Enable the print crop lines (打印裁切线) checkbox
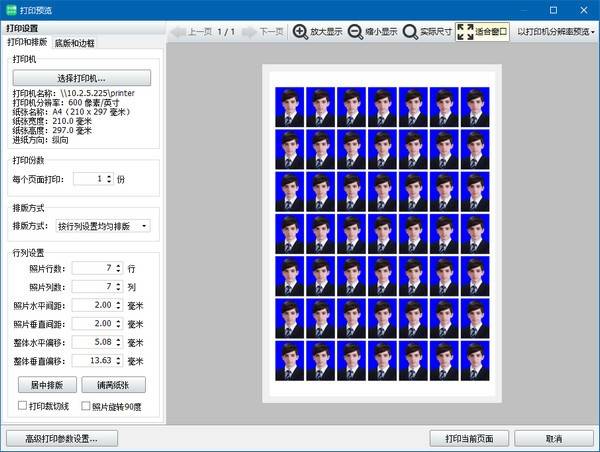Screen dimensions: 600x452 click(24, 405)
